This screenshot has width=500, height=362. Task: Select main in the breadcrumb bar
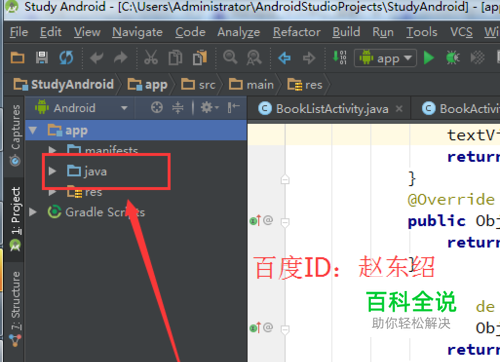coord(251,85)
